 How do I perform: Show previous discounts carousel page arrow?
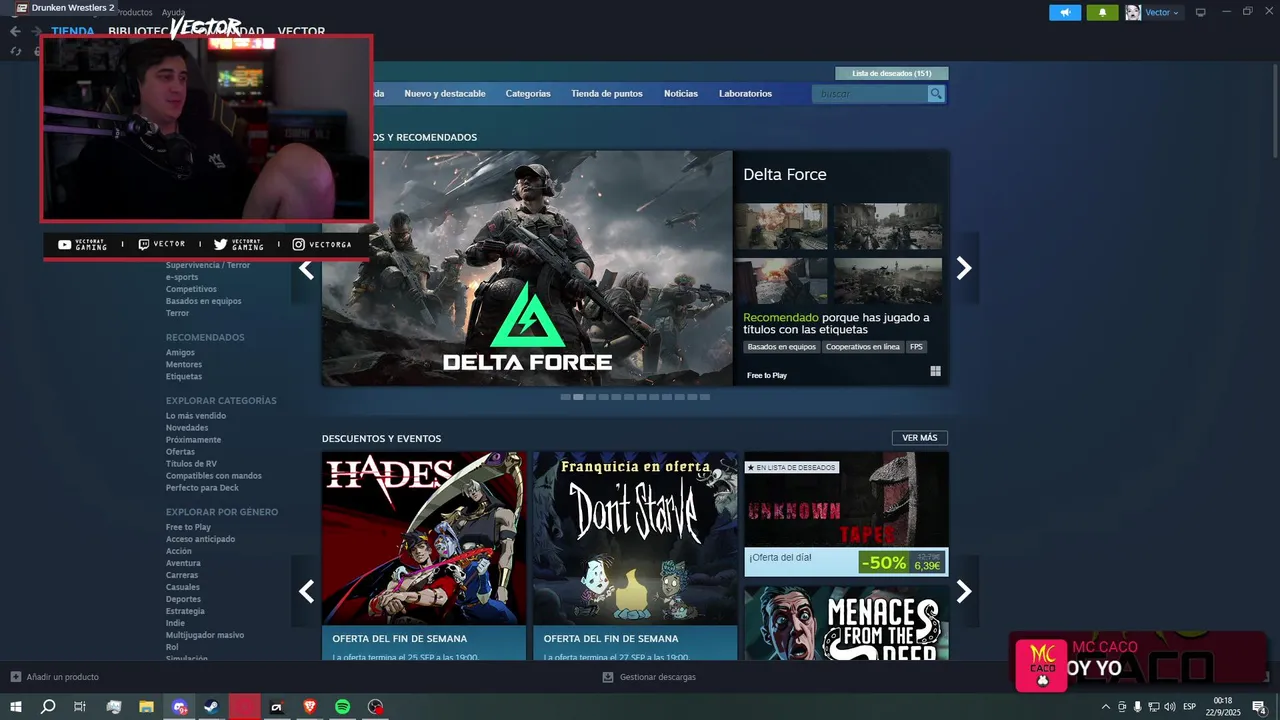click(306, 591)
